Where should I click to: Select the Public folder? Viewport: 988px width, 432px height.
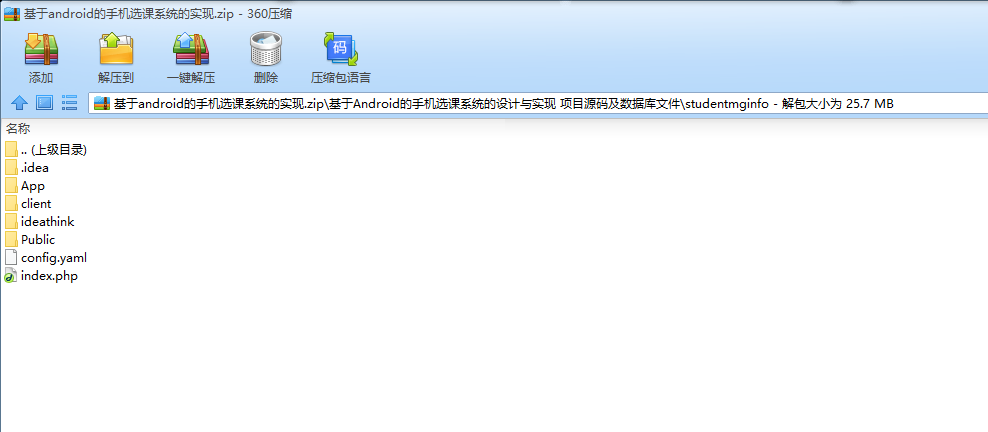30,239
